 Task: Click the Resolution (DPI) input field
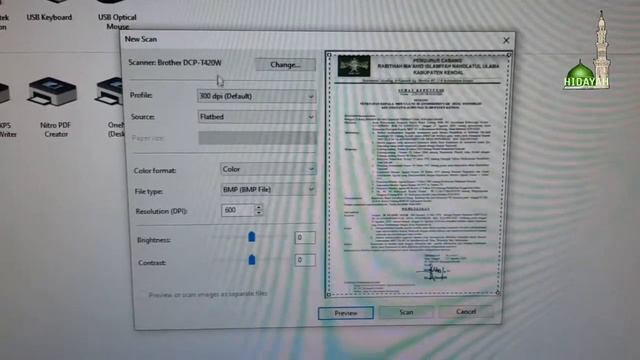pyautogui.click(x=238, y=210)
